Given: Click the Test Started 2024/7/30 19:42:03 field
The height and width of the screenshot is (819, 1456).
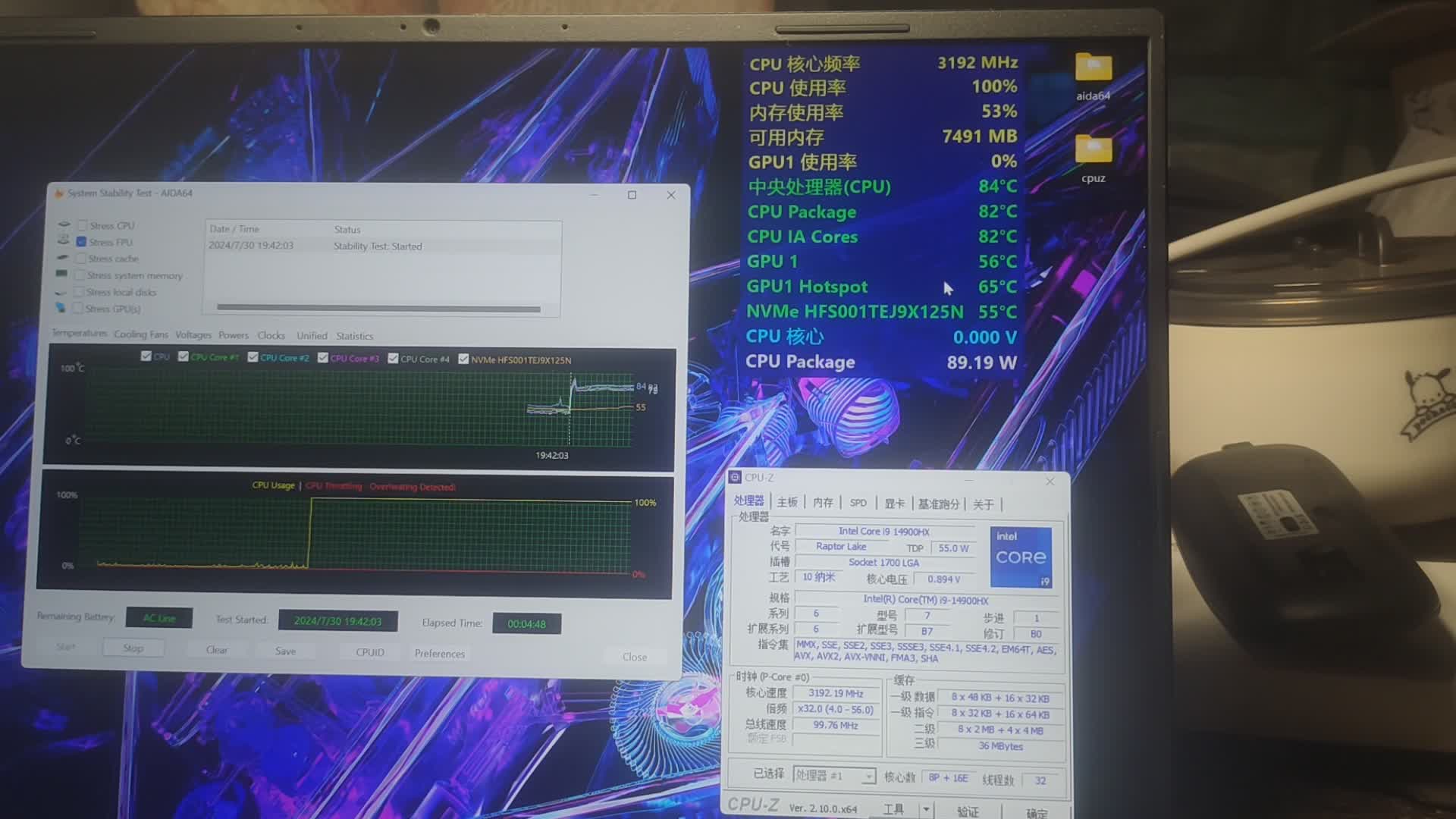Looking at the screenshot, I should pyautogui.click(x=337, y=620).
